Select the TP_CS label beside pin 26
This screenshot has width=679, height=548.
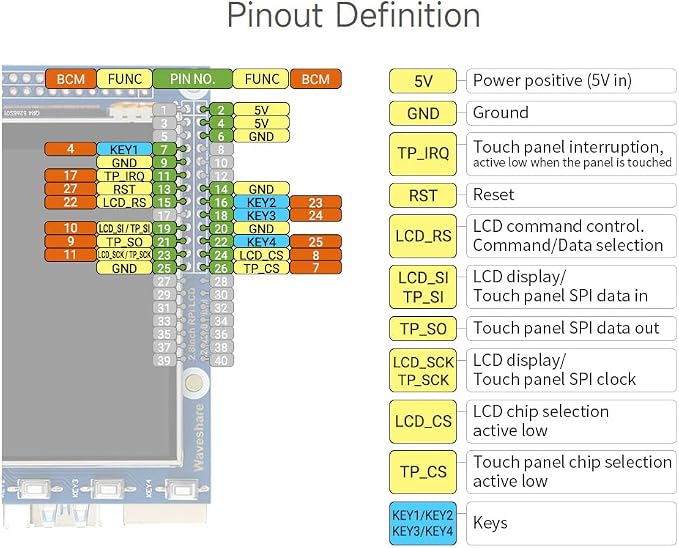[261, 268]
